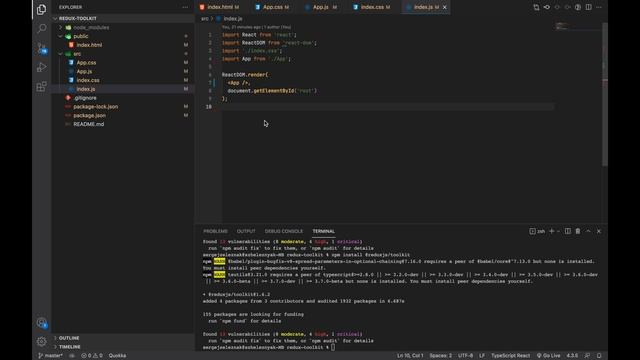Open README.md in the file tree
640x360 pixels.
click(89, 124)
